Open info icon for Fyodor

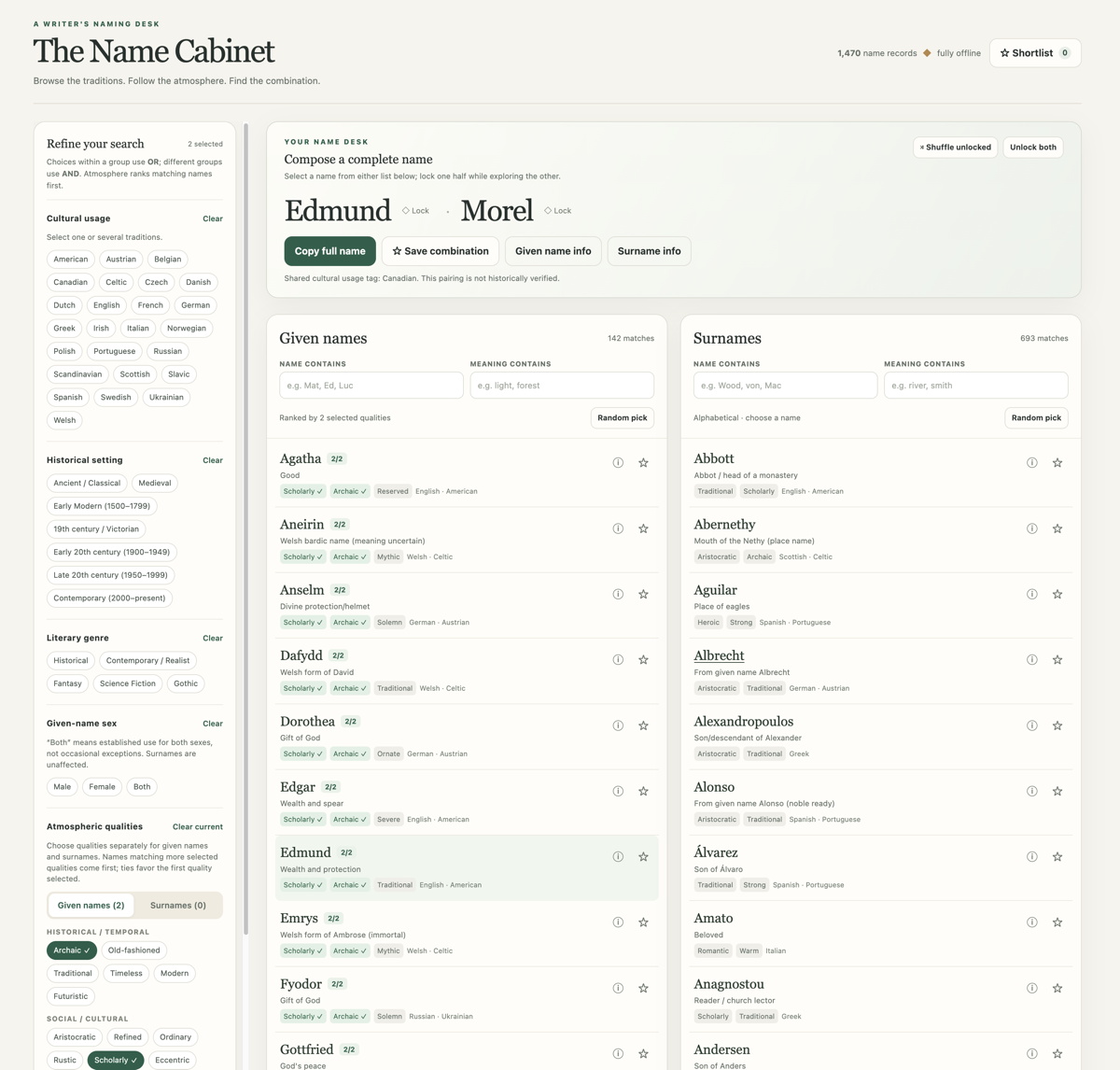(x=618, y=988)
